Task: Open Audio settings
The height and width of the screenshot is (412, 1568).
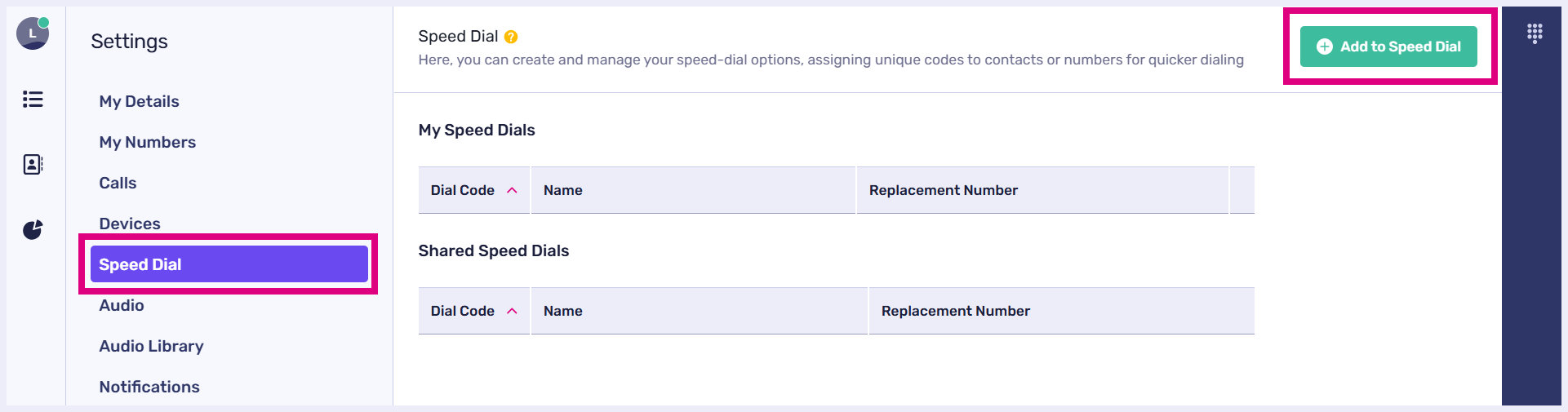Action: pos(122,305)
